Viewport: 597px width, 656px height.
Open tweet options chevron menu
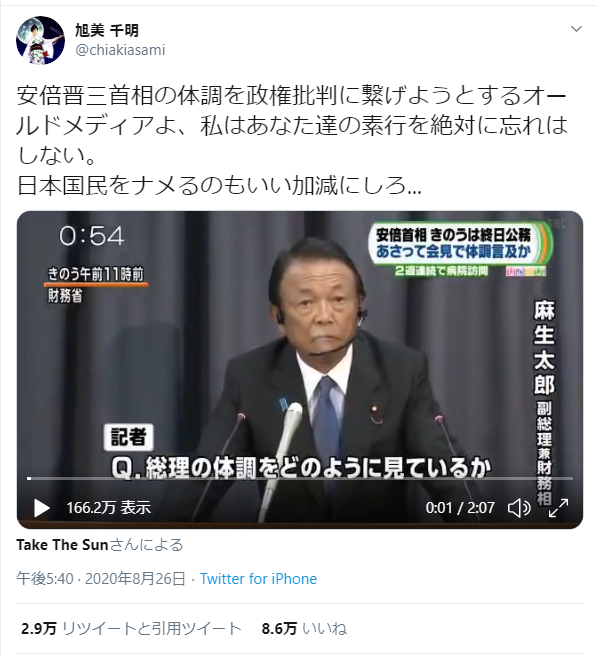(577, 29)
